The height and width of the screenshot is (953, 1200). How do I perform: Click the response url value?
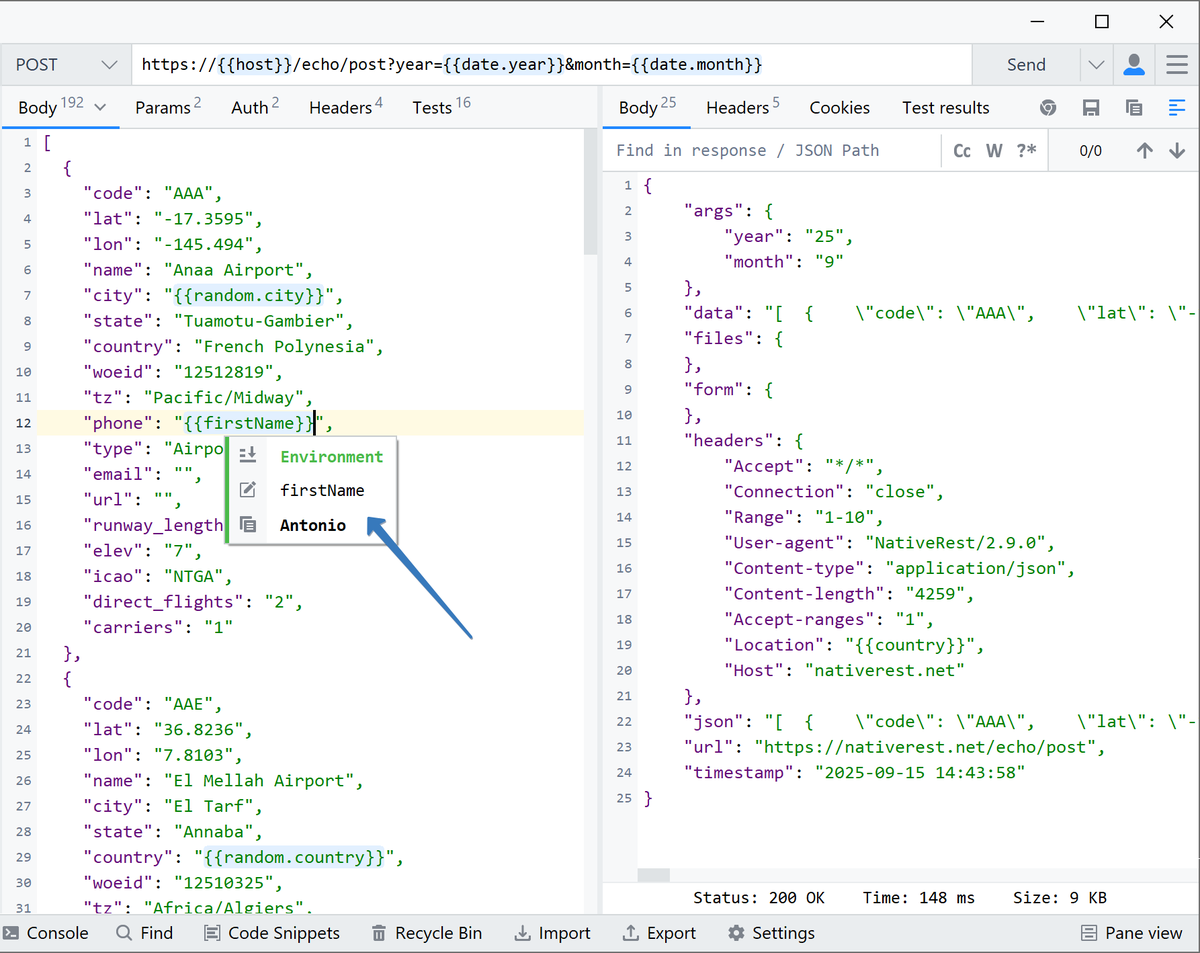tap(927, 747)
